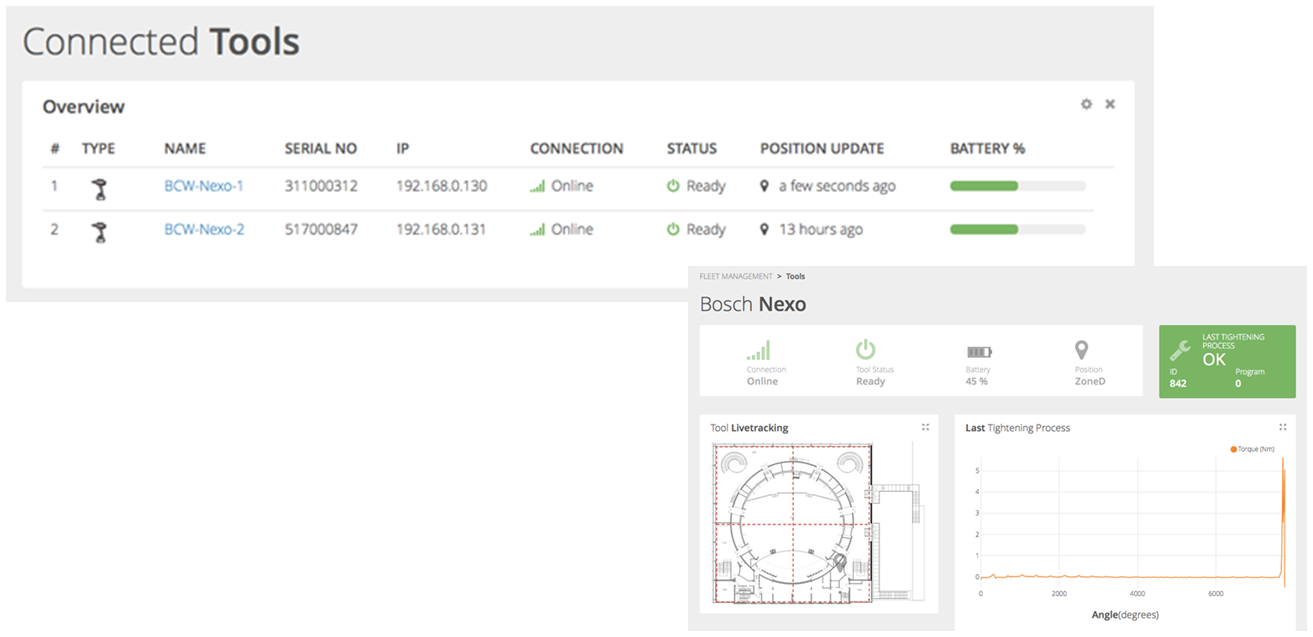1313x637 pixels.
Task: Click the Connection signal icon in Bosch Nexo
Action: (x=760, y=350)
